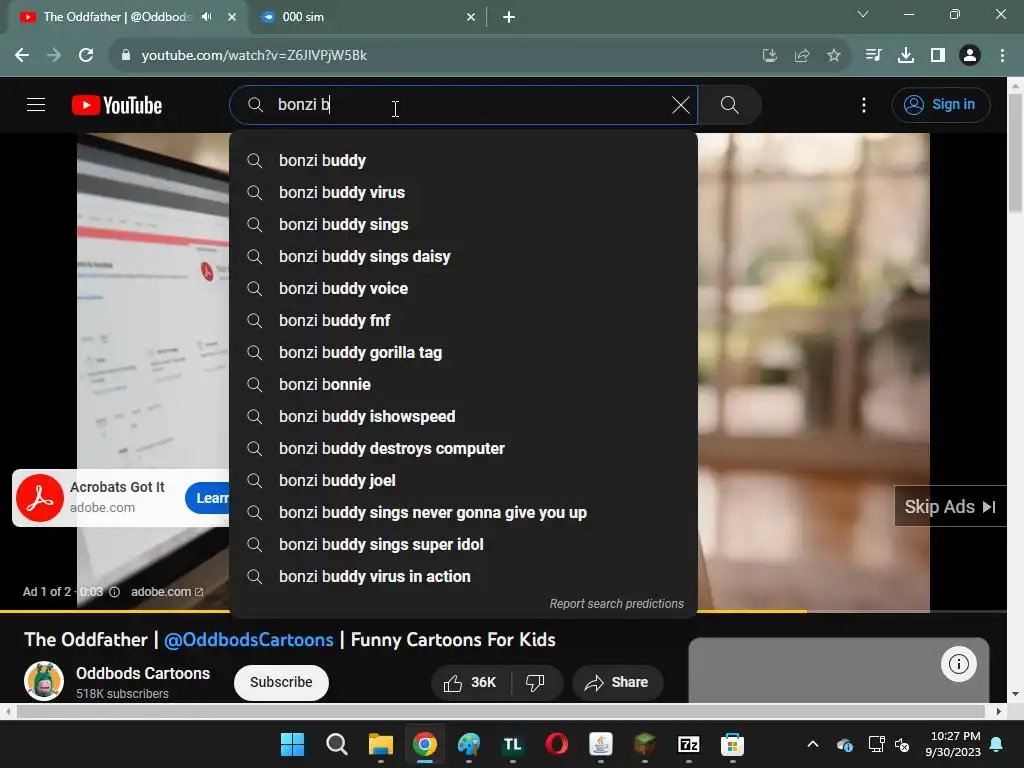Open a new browser tab
The image size is (1024, 768).
pos(509,17)
